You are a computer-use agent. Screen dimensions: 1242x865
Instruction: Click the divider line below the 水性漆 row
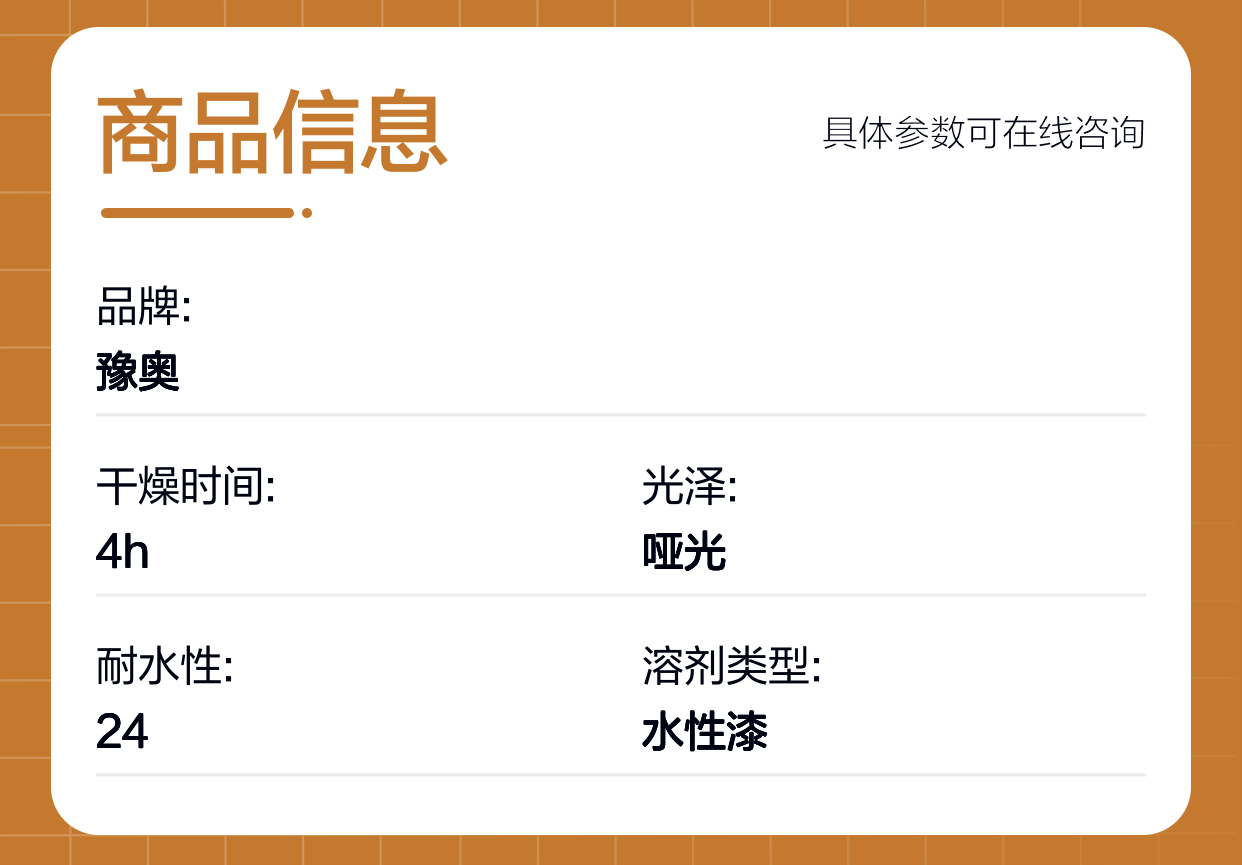(x=620, y=775)
